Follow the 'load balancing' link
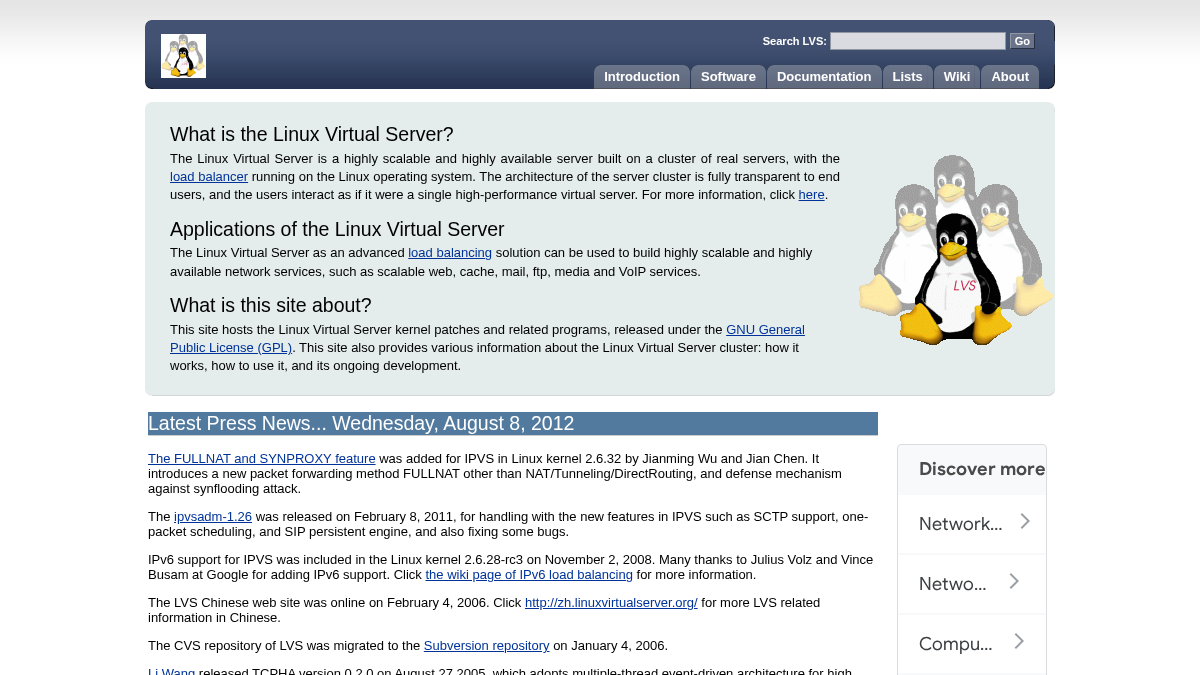Screen dimensions: 1200x675 [450, 253]
